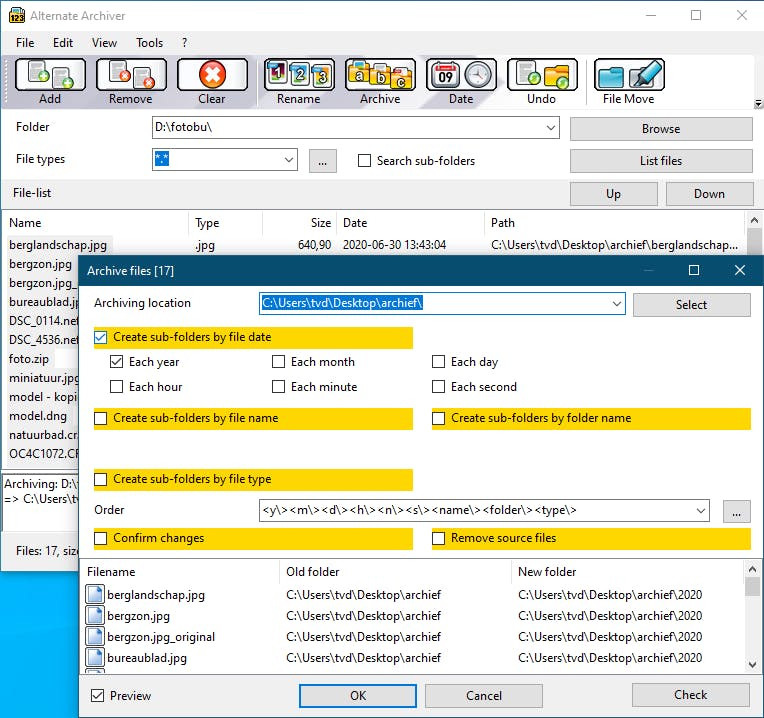Select foto.zip in main file-list

[x=29, y=359]
